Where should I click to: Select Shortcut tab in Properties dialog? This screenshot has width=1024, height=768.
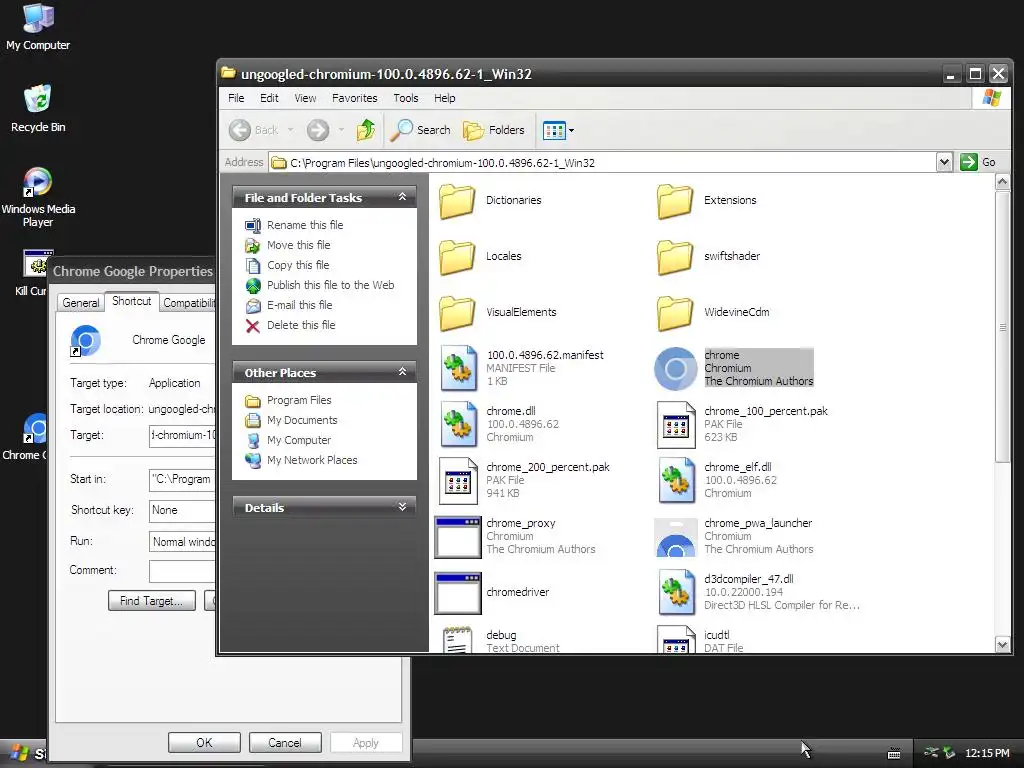point(131,301)
